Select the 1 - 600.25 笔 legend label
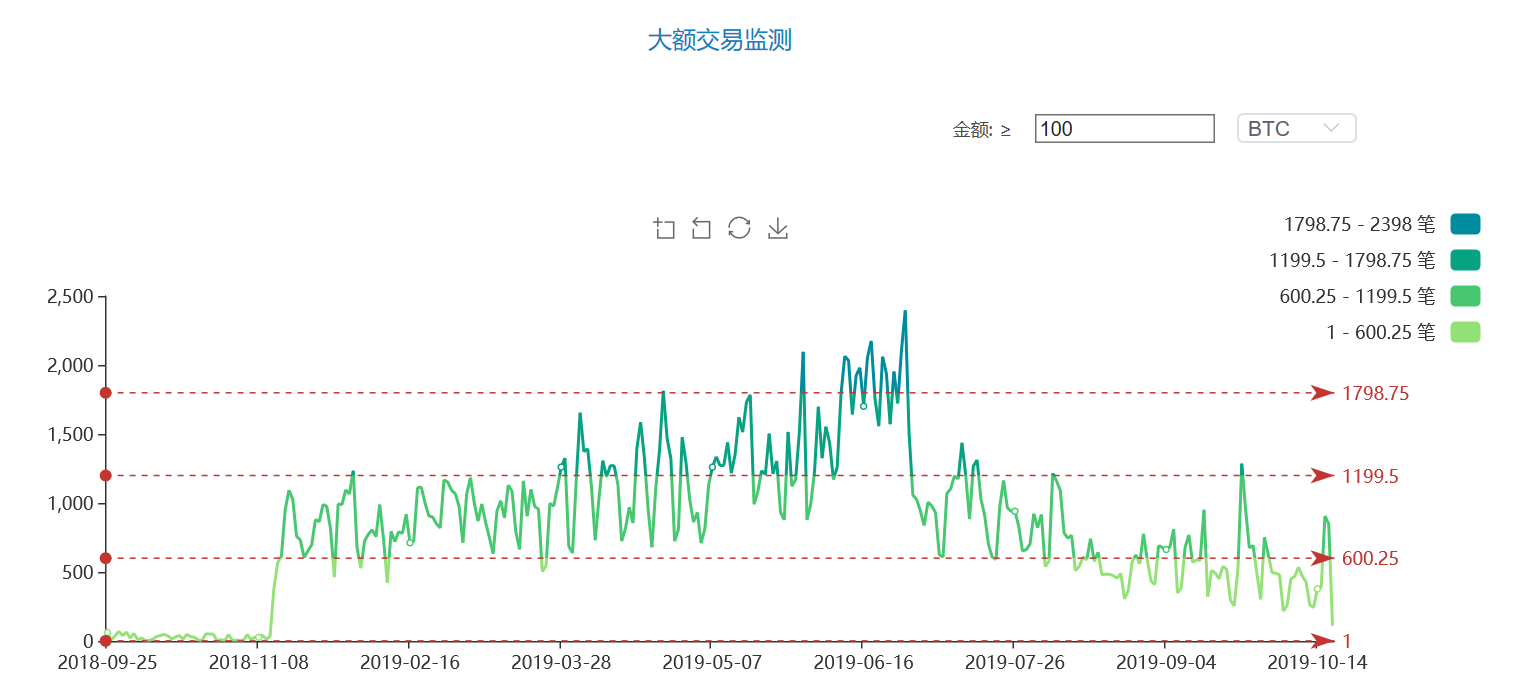Screen dimensions: 1513x675 (1381, 332)
